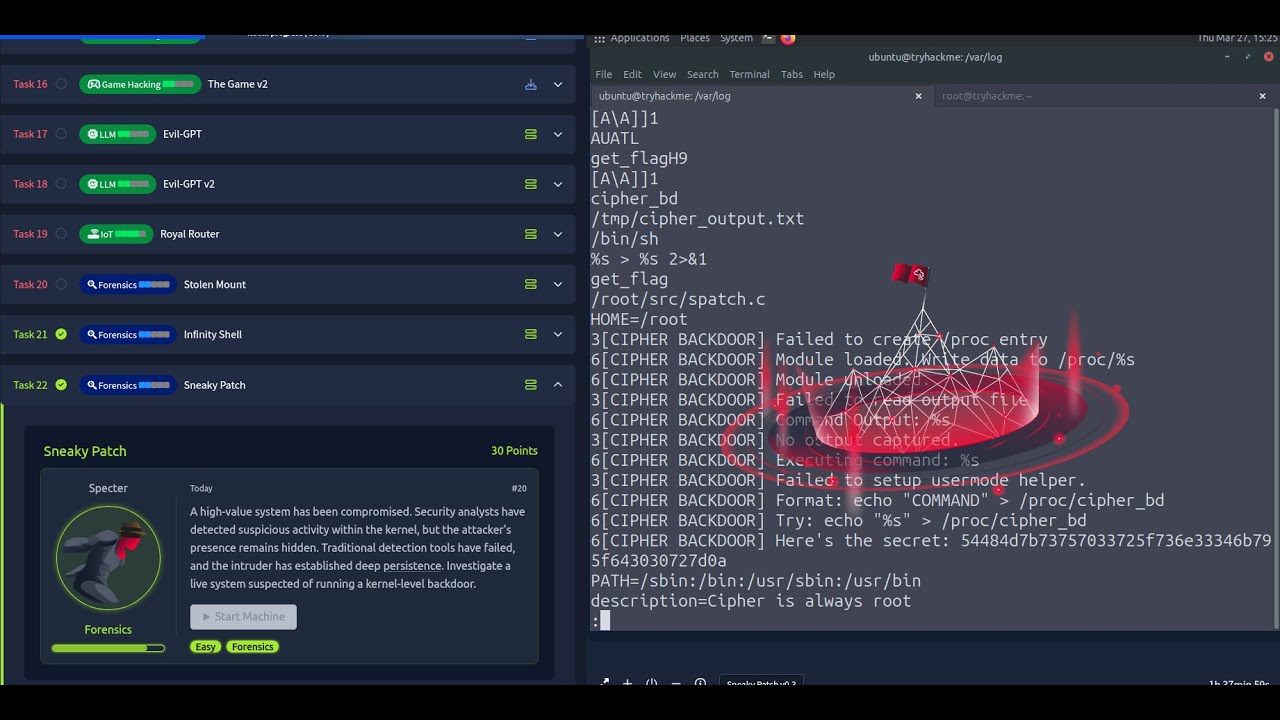
Task: Collapse Task 22 Sneaky Patch chevron
Action: (558, 385)
